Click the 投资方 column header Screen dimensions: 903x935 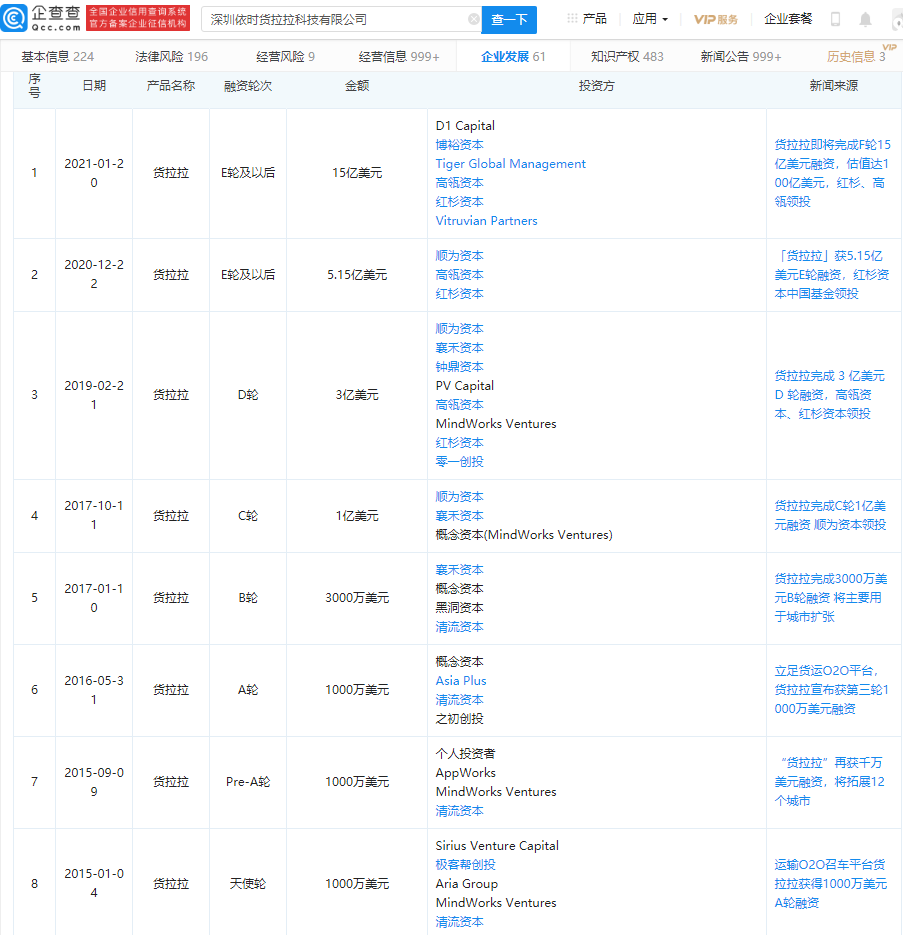pyautogui.click(x=596, y=86)
